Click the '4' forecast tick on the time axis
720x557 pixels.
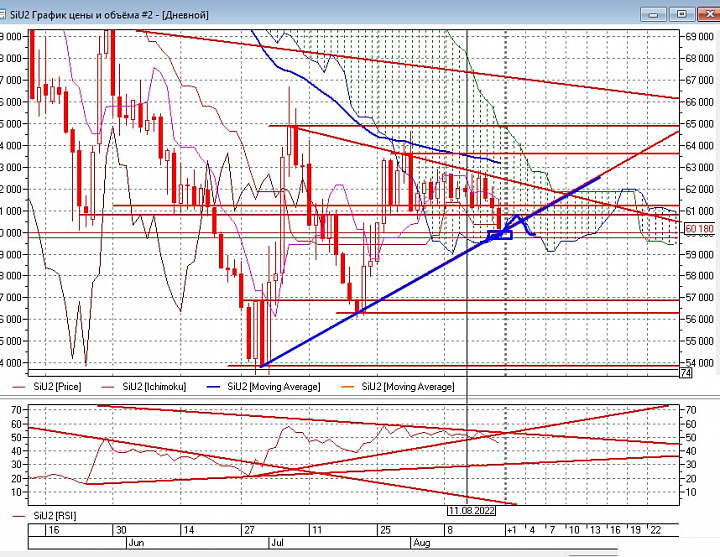click(x=532, y=530)
